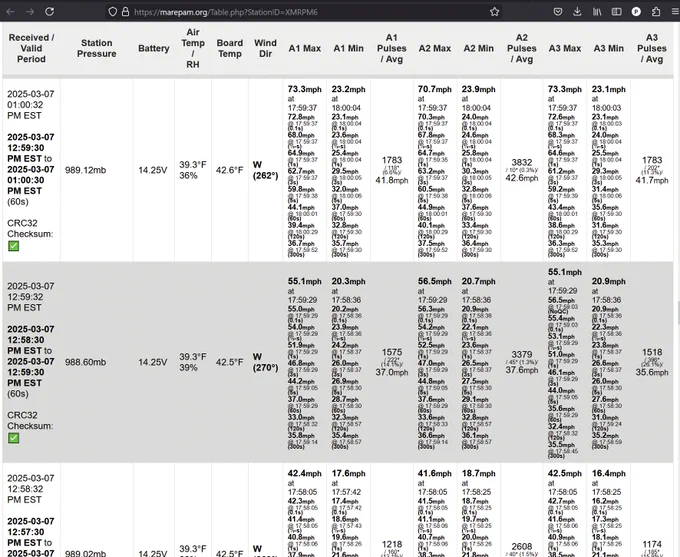
Task: Click the 2608 A2 pulses value
Action: (522, 547)
